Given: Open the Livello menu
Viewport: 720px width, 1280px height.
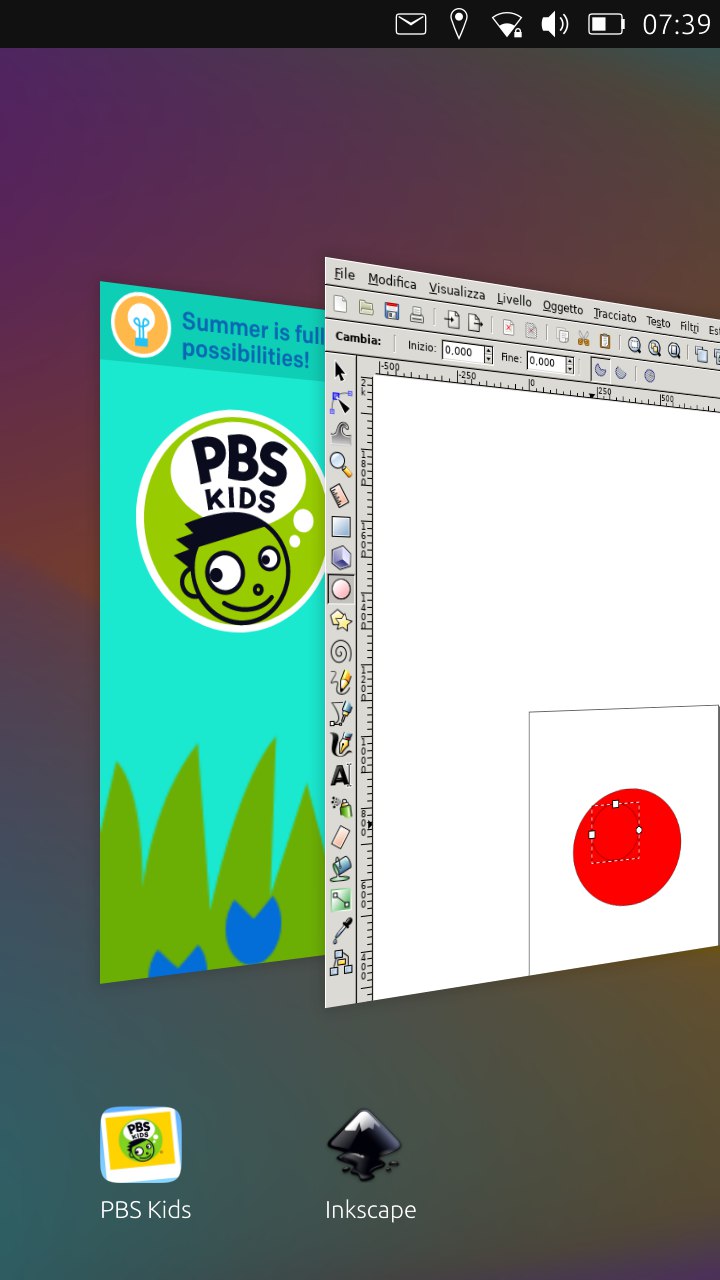Looking at the screenshot, I should (x=514, y=299).
